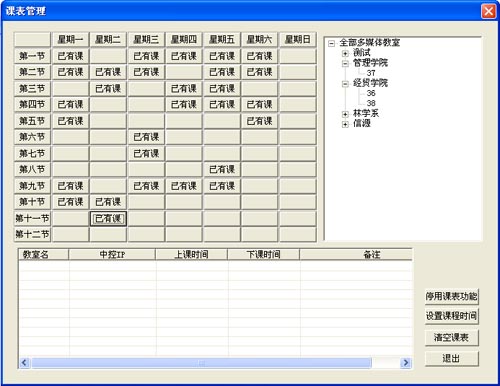Viewport: 500px width, 386px height.
Task: Click the 第十二节 row header
Action: 32,234
